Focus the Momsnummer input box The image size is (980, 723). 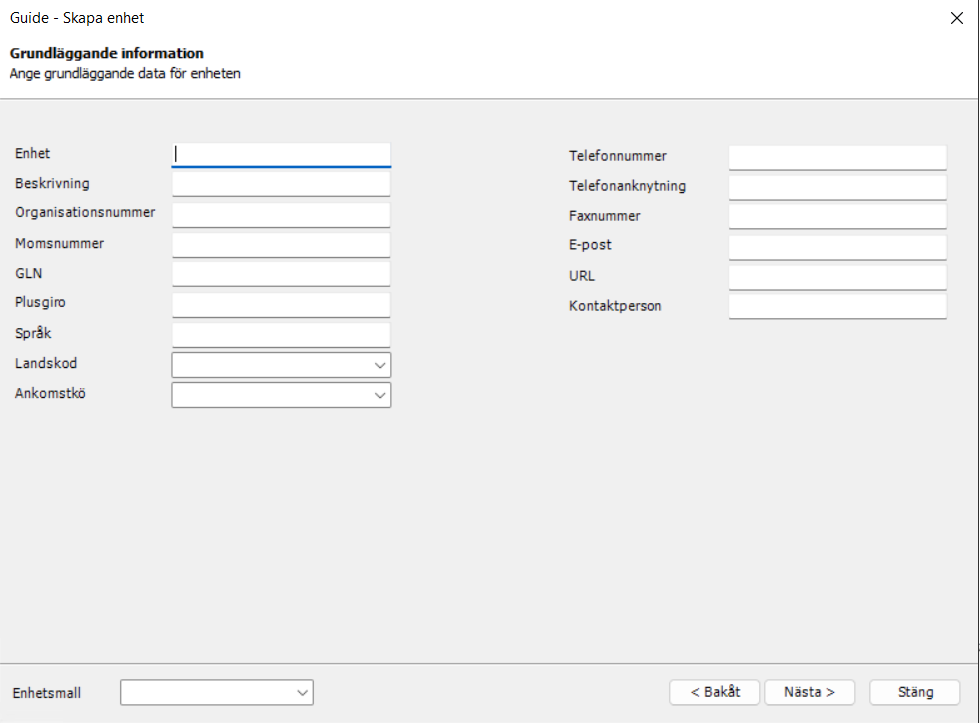[x=280, y=243]
